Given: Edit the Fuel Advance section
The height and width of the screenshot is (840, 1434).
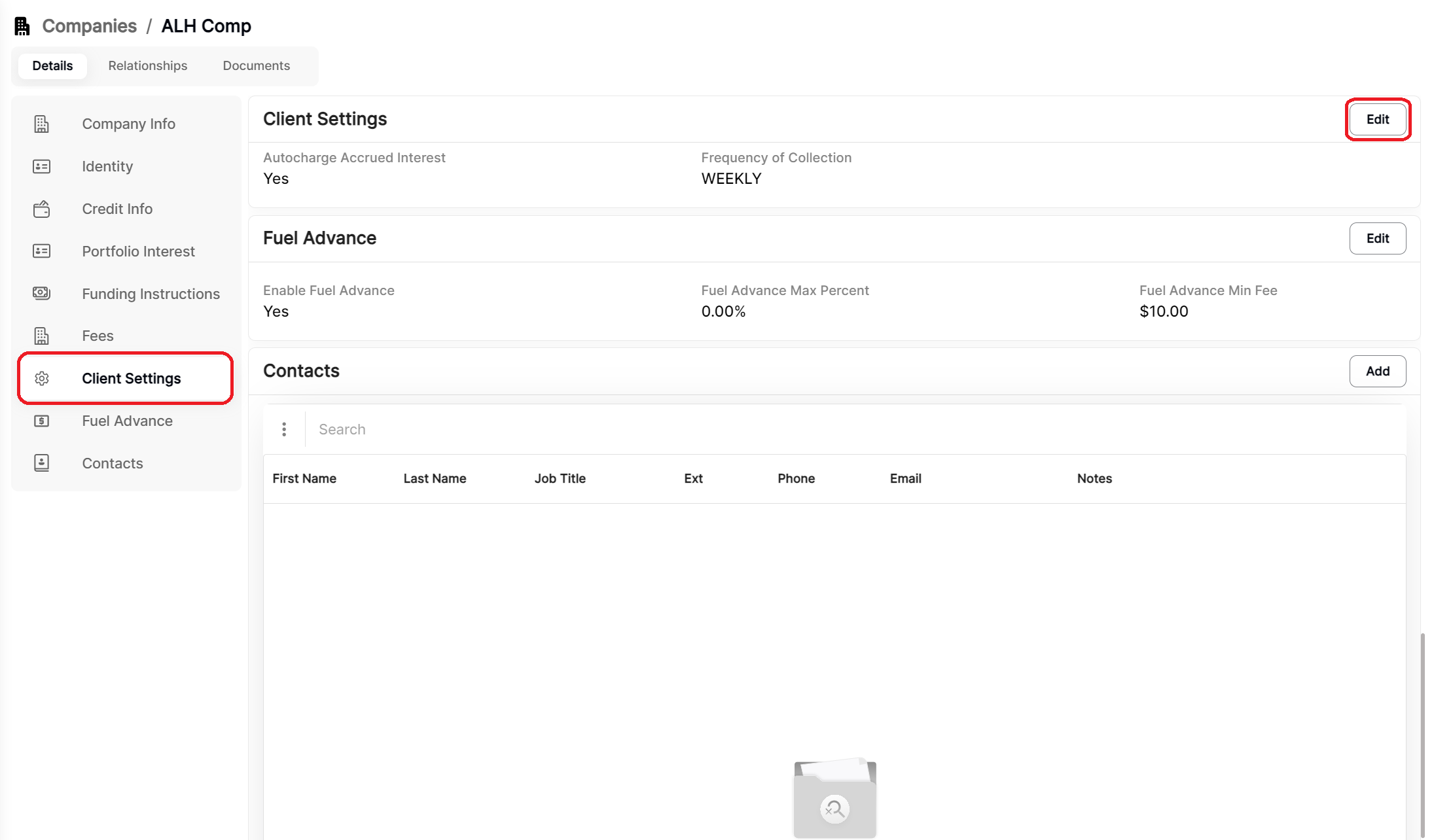Looking at the screenshot, I should click(x=1378, y=238).
